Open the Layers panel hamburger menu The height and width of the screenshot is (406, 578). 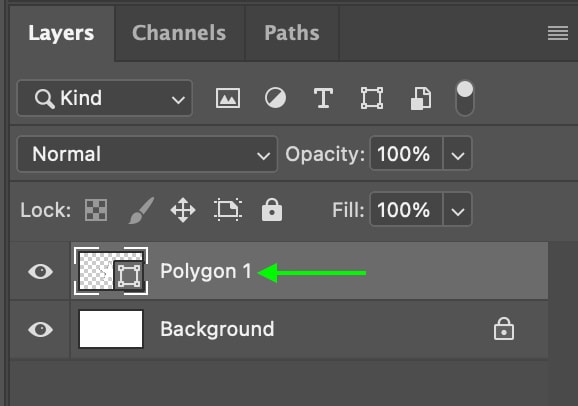click(558, 33)
